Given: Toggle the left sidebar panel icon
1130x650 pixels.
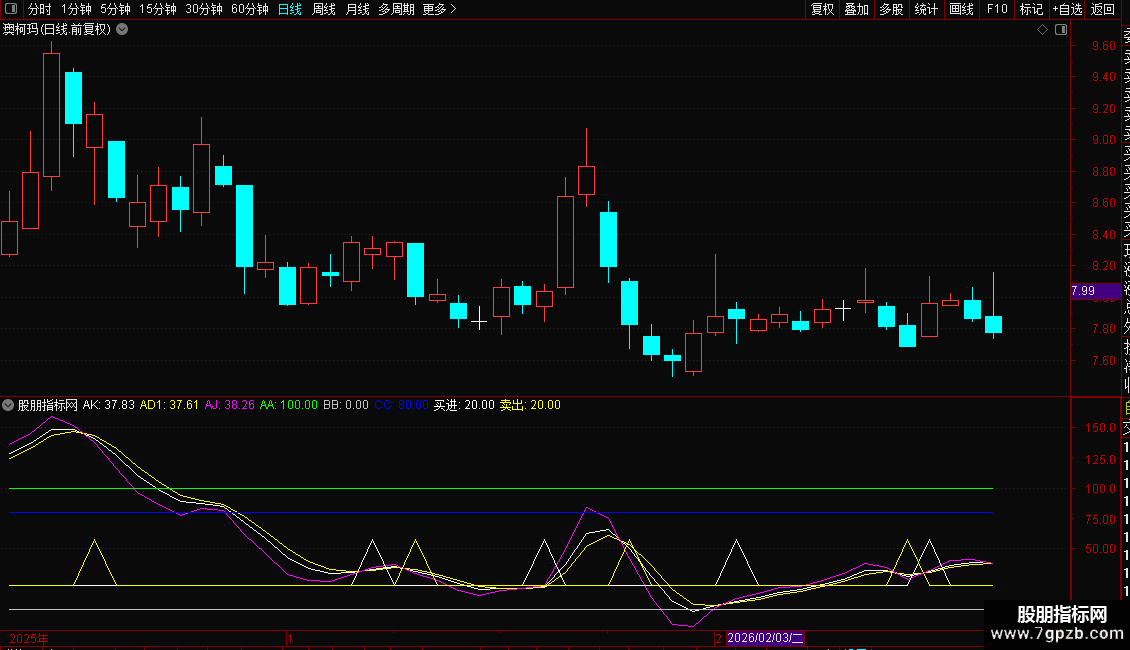Looking at the screenshot, I should (12, 9).
